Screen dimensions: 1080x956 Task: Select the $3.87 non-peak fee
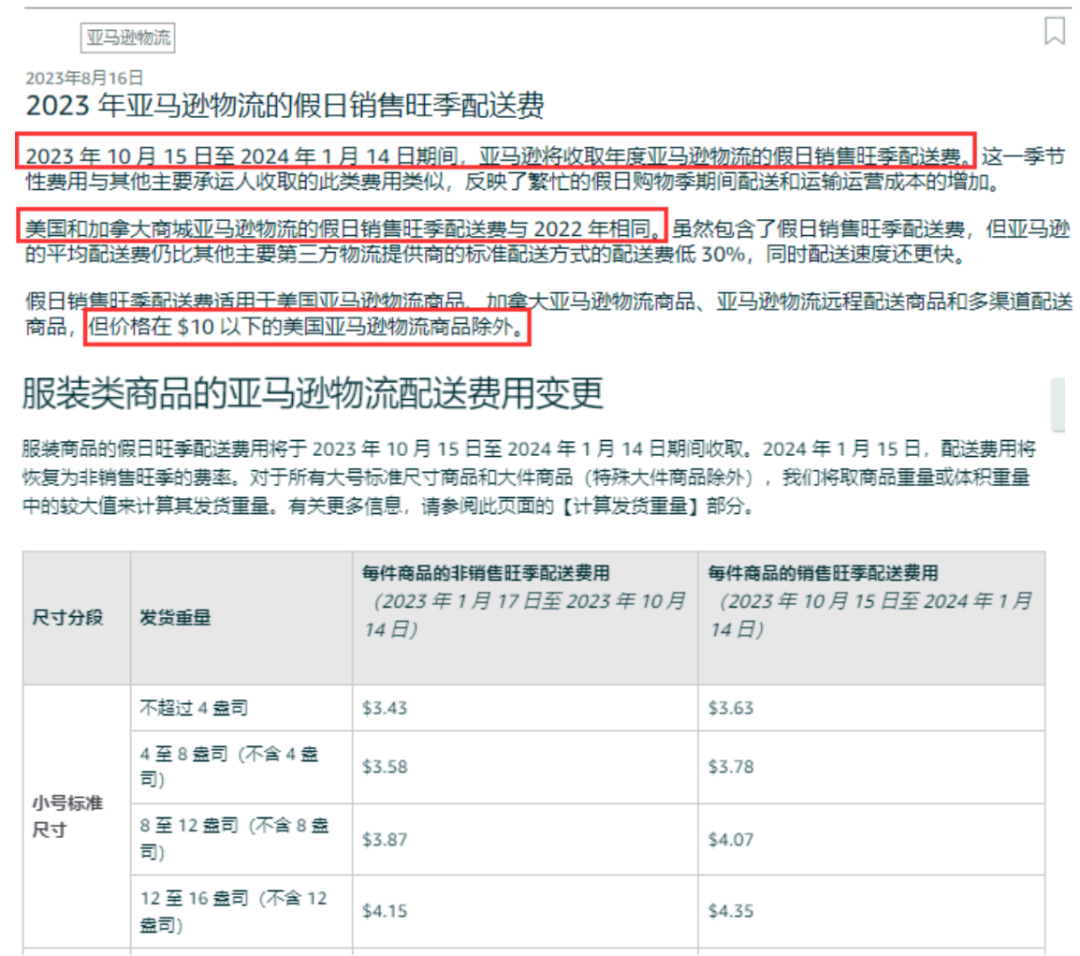(384, 840)
